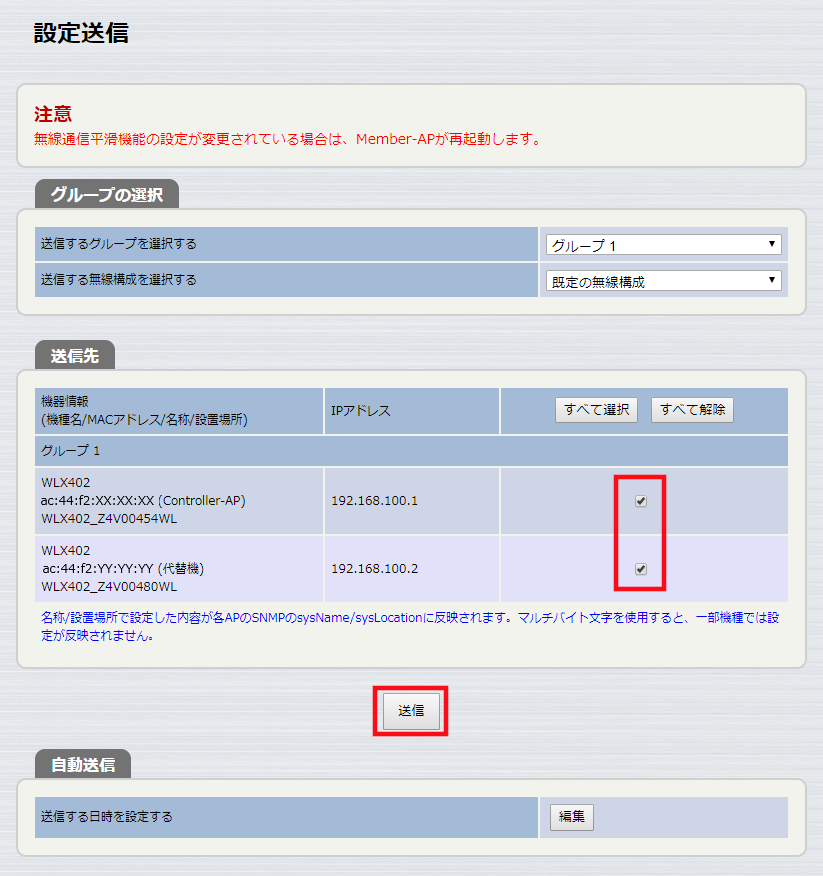The image size is (823, 876).
Task: Select the 192.168.100.2 IP address text
Action: 374,569
